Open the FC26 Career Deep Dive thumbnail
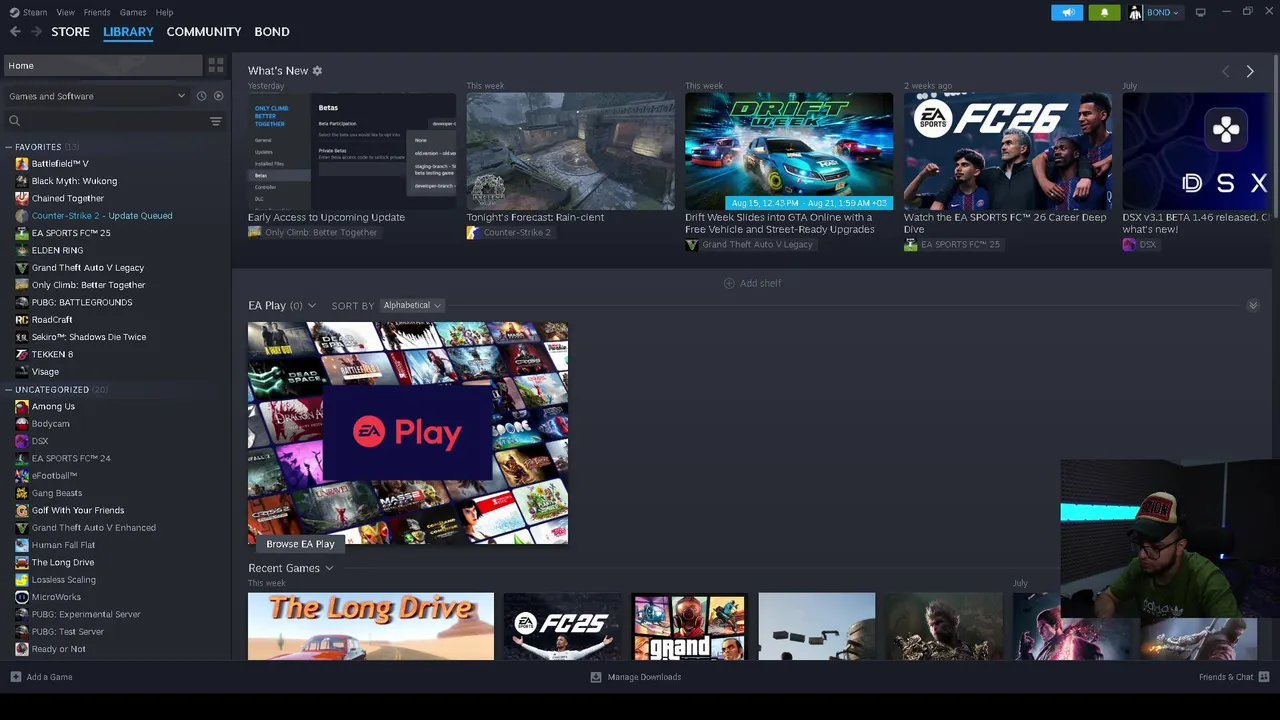The image size is (1280, 720). tap(1008, 151)
